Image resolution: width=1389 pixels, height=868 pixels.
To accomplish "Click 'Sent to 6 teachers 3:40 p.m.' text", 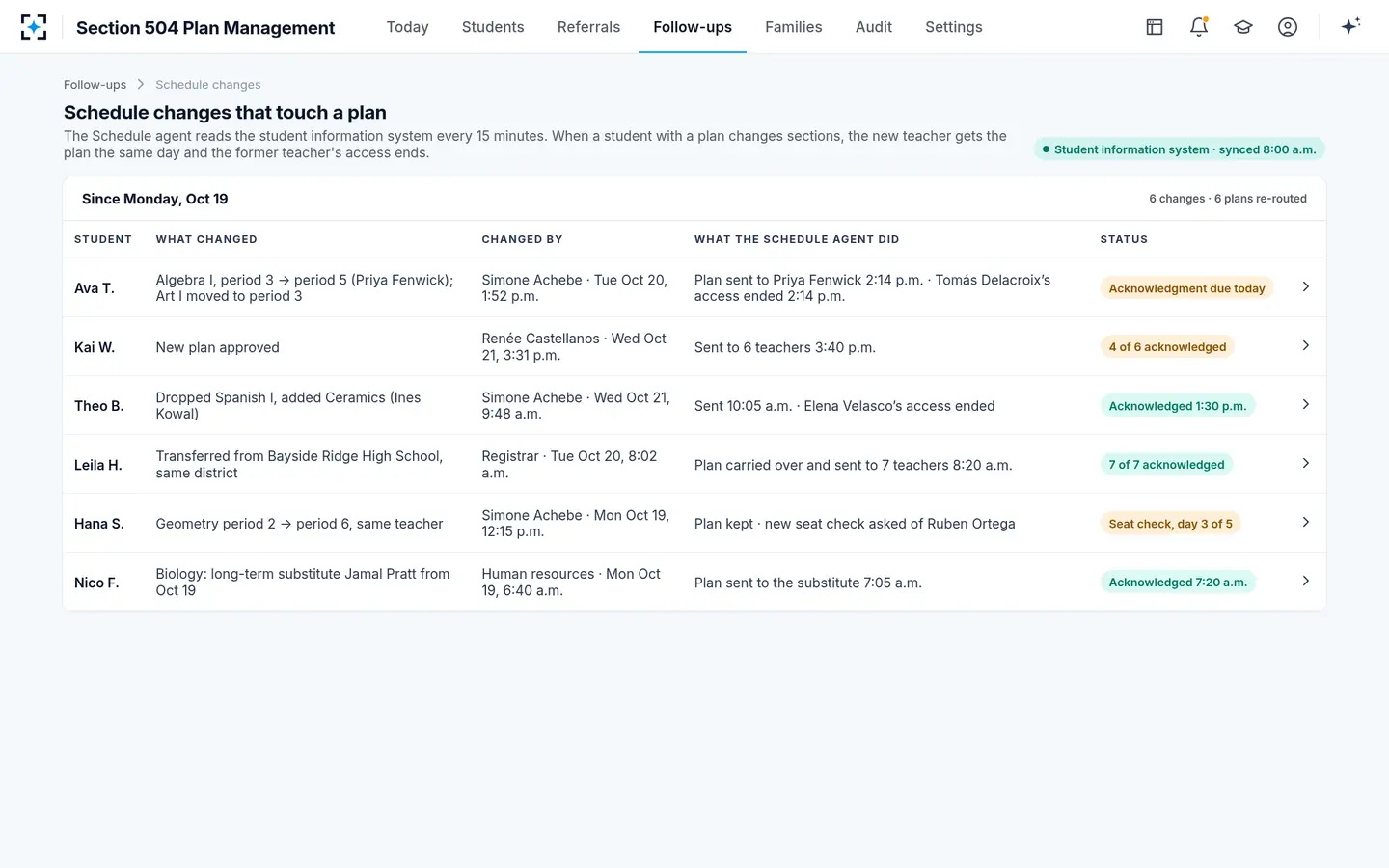I will click(785, 347).
